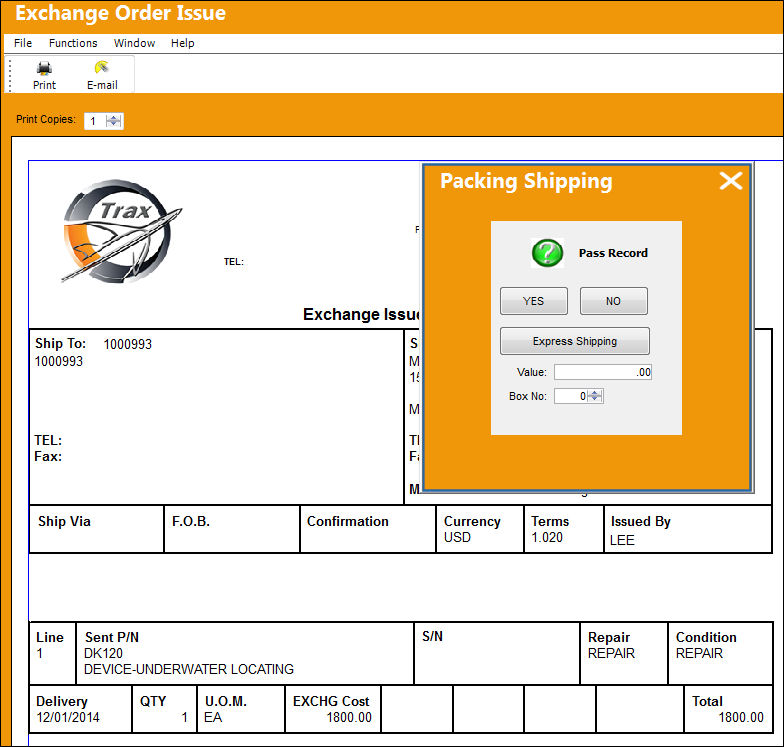Click the QTY value 1

click(x=184, y=718)
